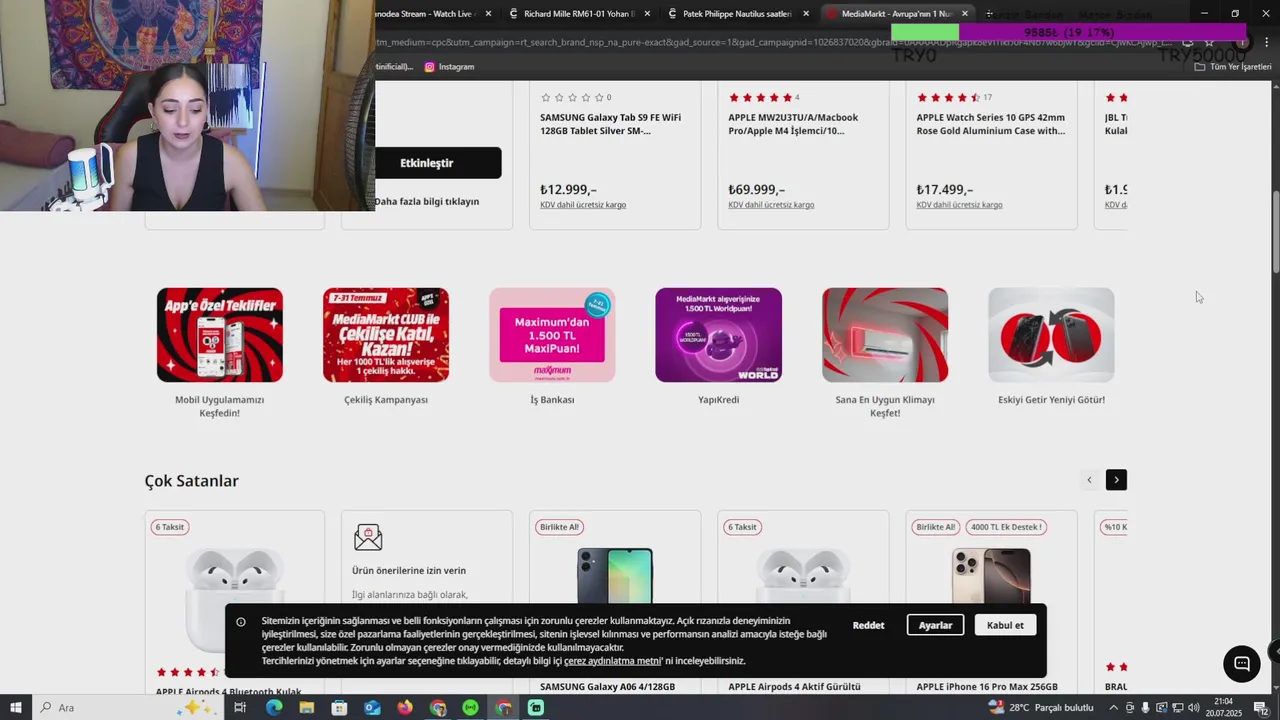Open SAMSUNG Galaxy Tab S9 FE product title
The width and height of the screenshot is (1280, 720).
610,124
